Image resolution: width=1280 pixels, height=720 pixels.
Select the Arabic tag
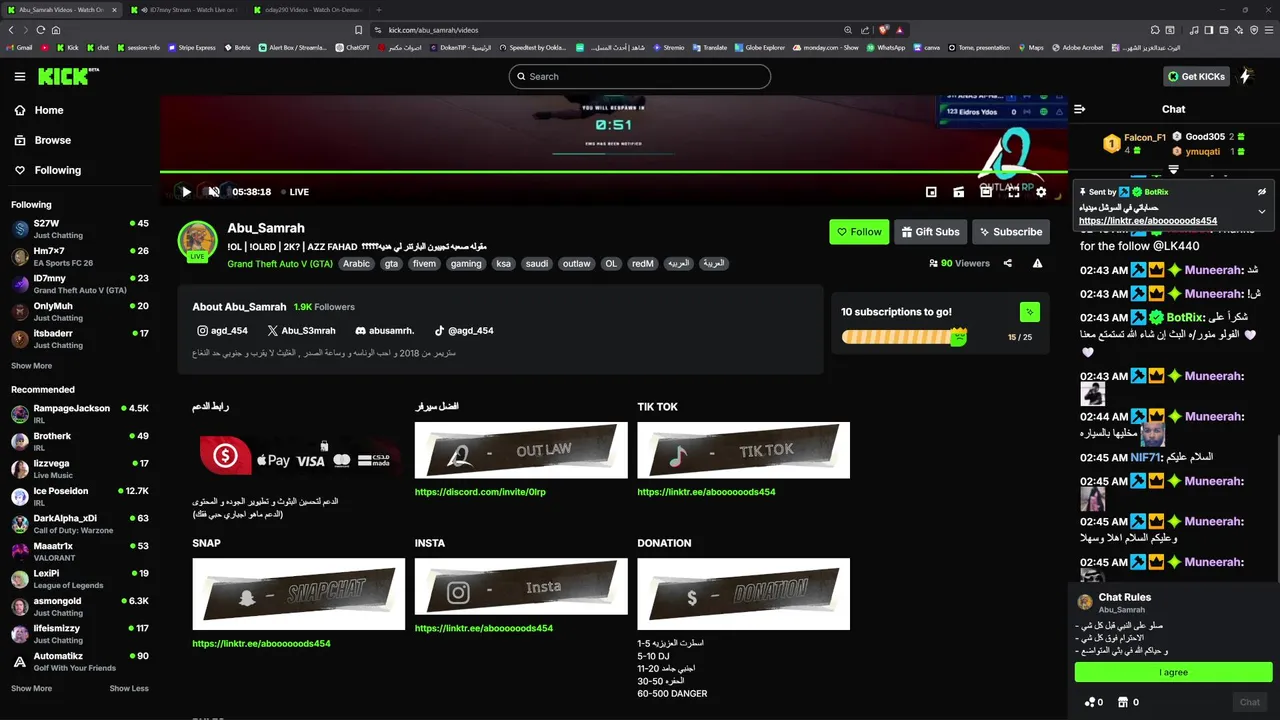(357, 264)
